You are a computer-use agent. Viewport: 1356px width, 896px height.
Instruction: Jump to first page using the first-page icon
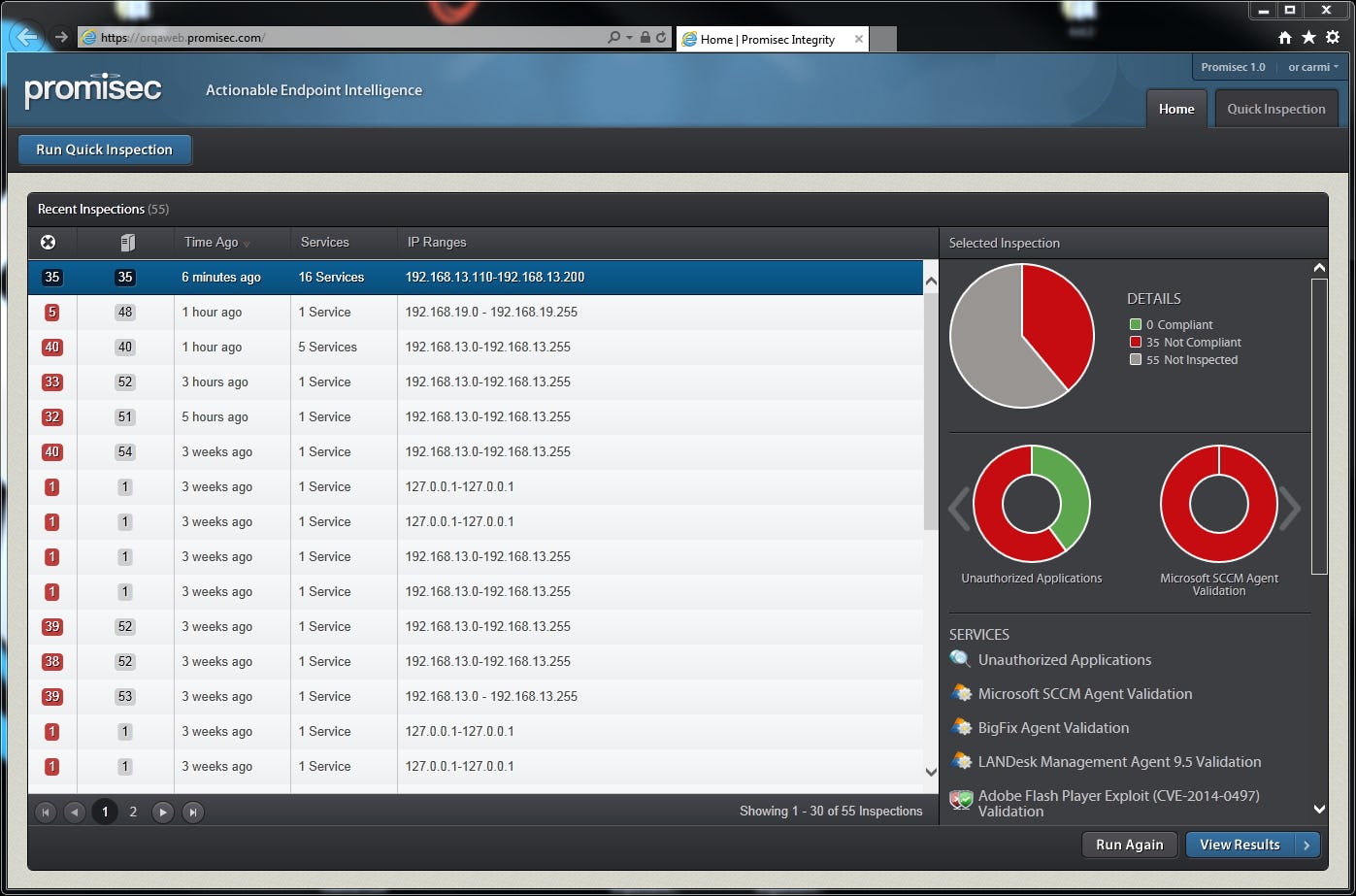click(46, 812)
